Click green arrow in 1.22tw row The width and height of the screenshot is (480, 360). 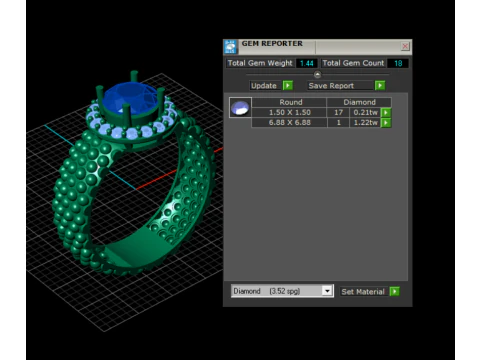(x=386, y=123)
